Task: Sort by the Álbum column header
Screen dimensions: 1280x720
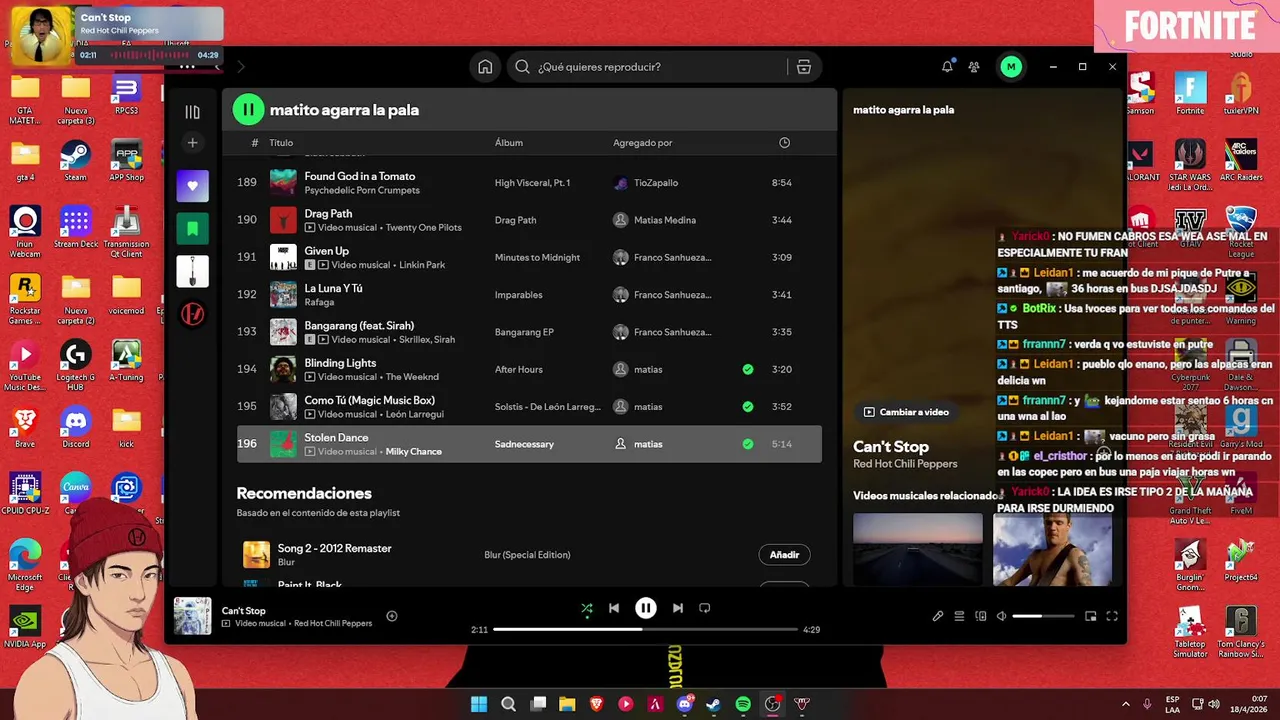Action: point(509,143)
